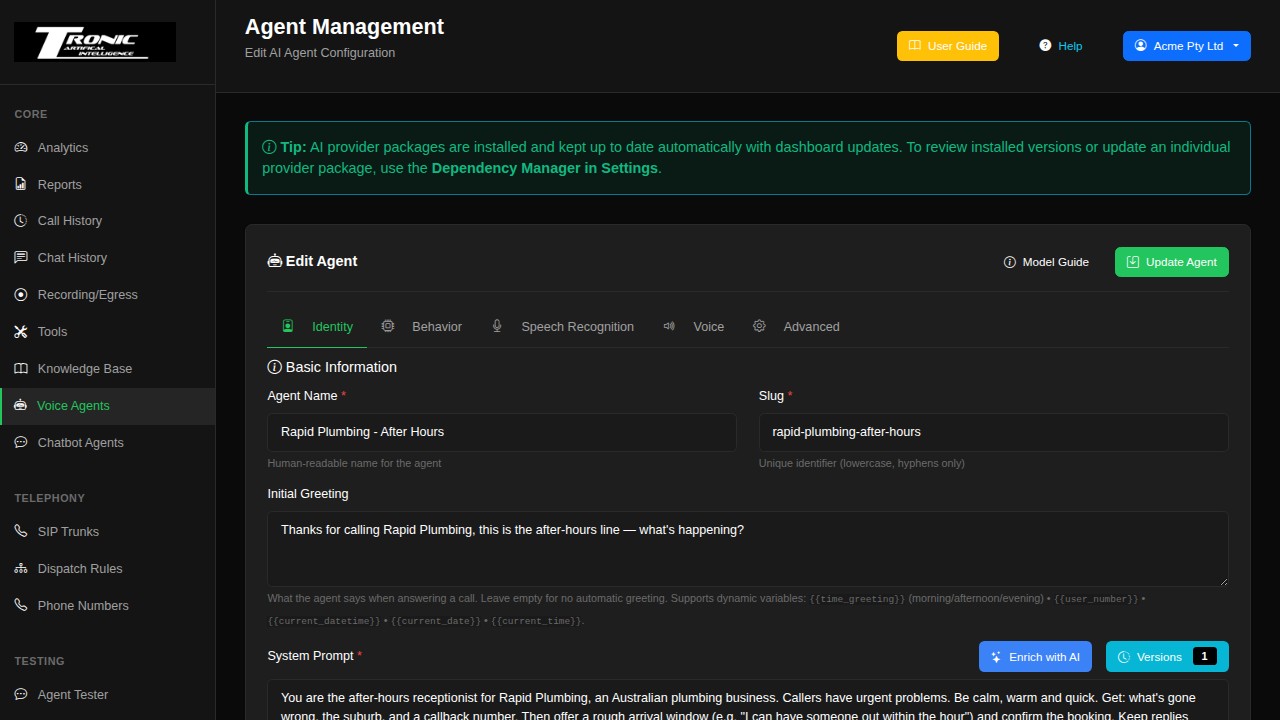Image resolution: width=1280 pixels, height=720 pixels.
Task: Click the microphone icon on Speech Recognition
Action: point(497,327)
